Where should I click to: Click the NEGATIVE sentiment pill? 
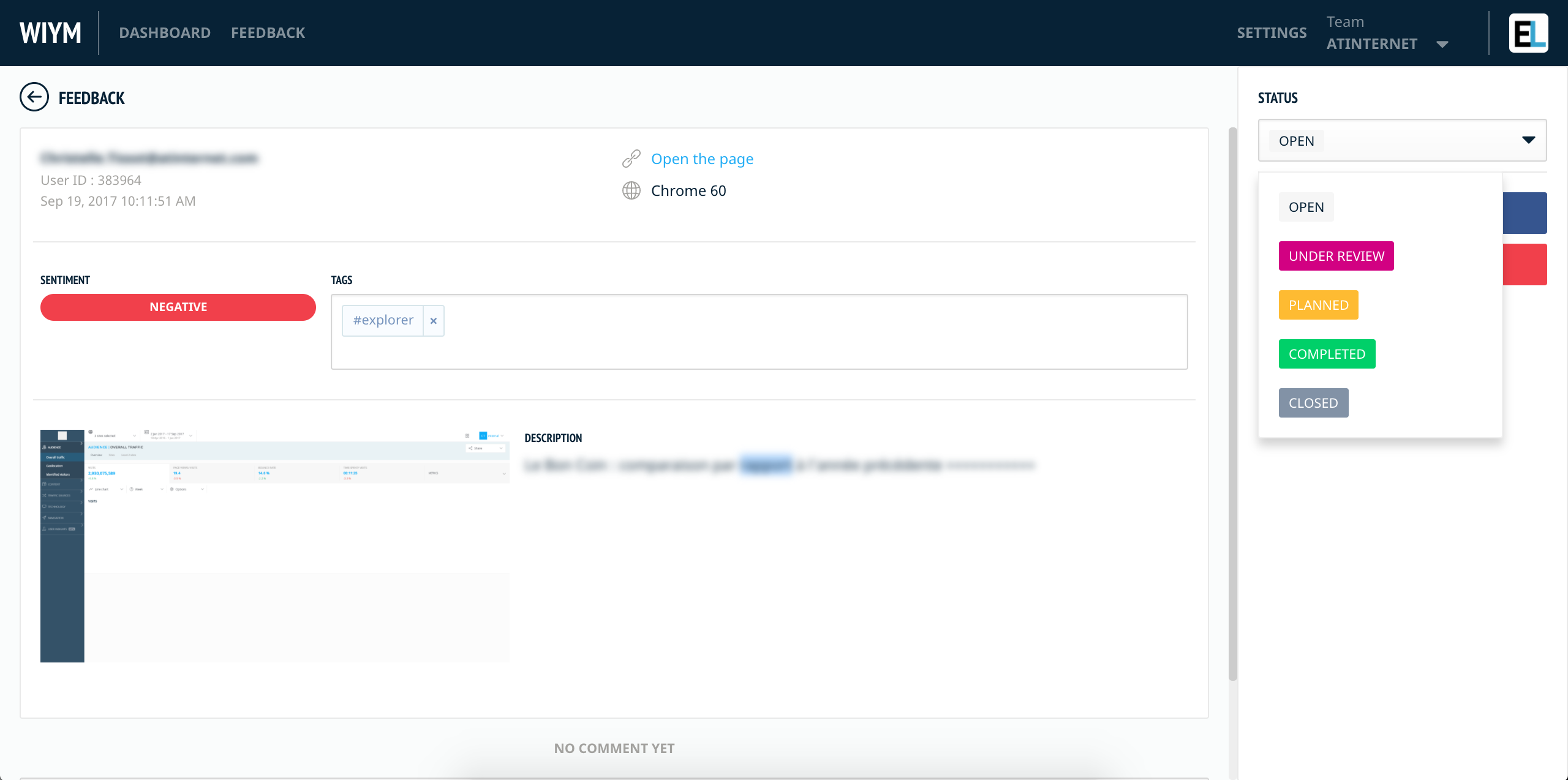pos(178,307)
